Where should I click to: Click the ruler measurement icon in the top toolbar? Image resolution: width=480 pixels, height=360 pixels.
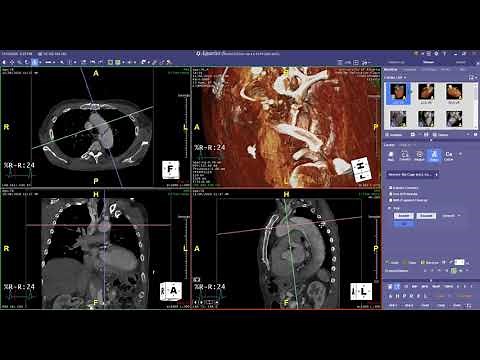(48, 62)
